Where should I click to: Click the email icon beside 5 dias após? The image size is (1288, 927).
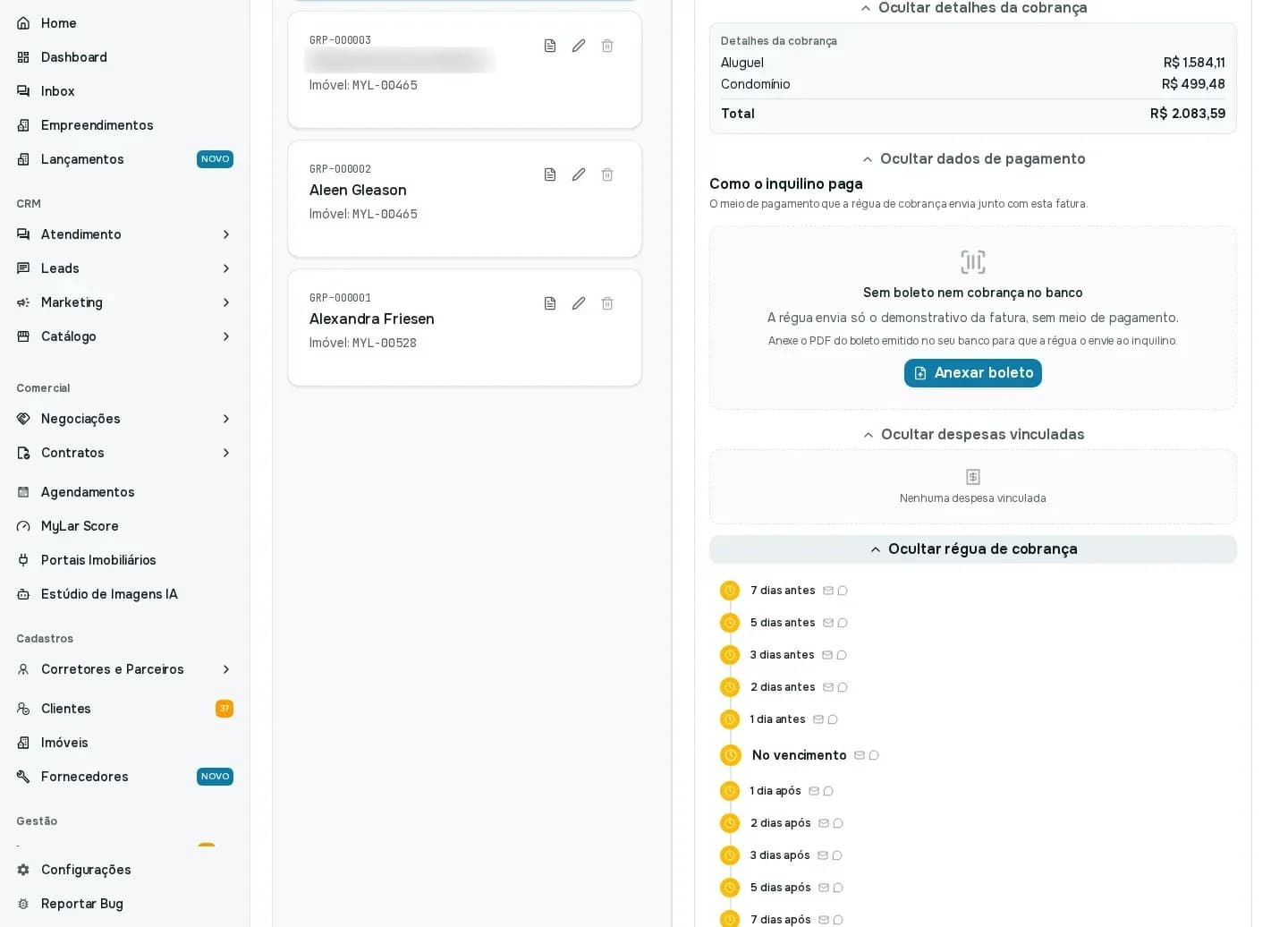coord(824,888)
